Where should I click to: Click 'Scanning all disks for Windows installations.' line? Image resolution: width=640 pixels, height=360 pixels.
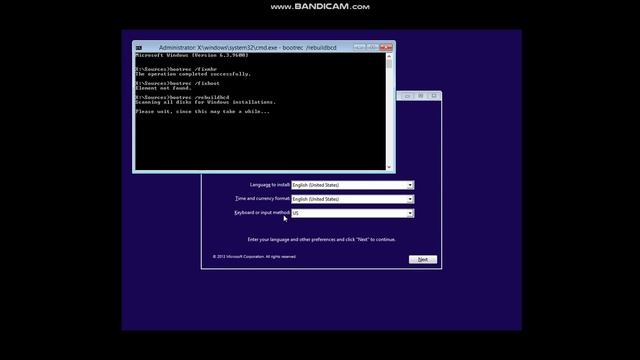click(206, 102)
